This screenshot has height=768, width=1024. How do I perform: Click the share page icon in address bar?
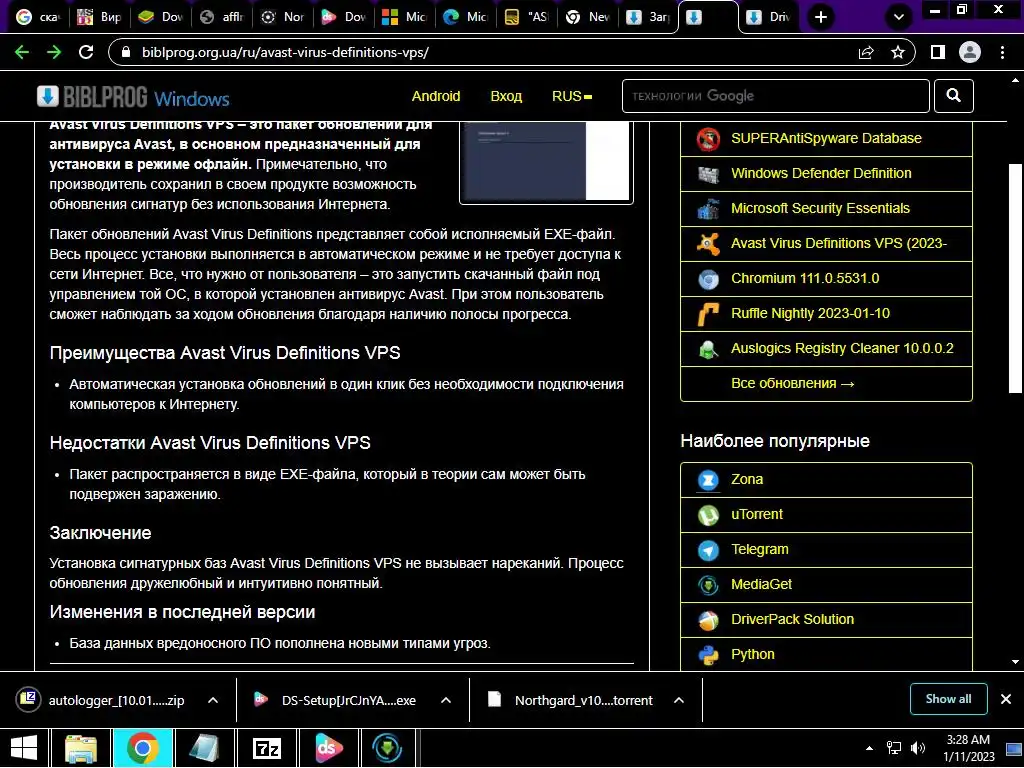(866, 52)
